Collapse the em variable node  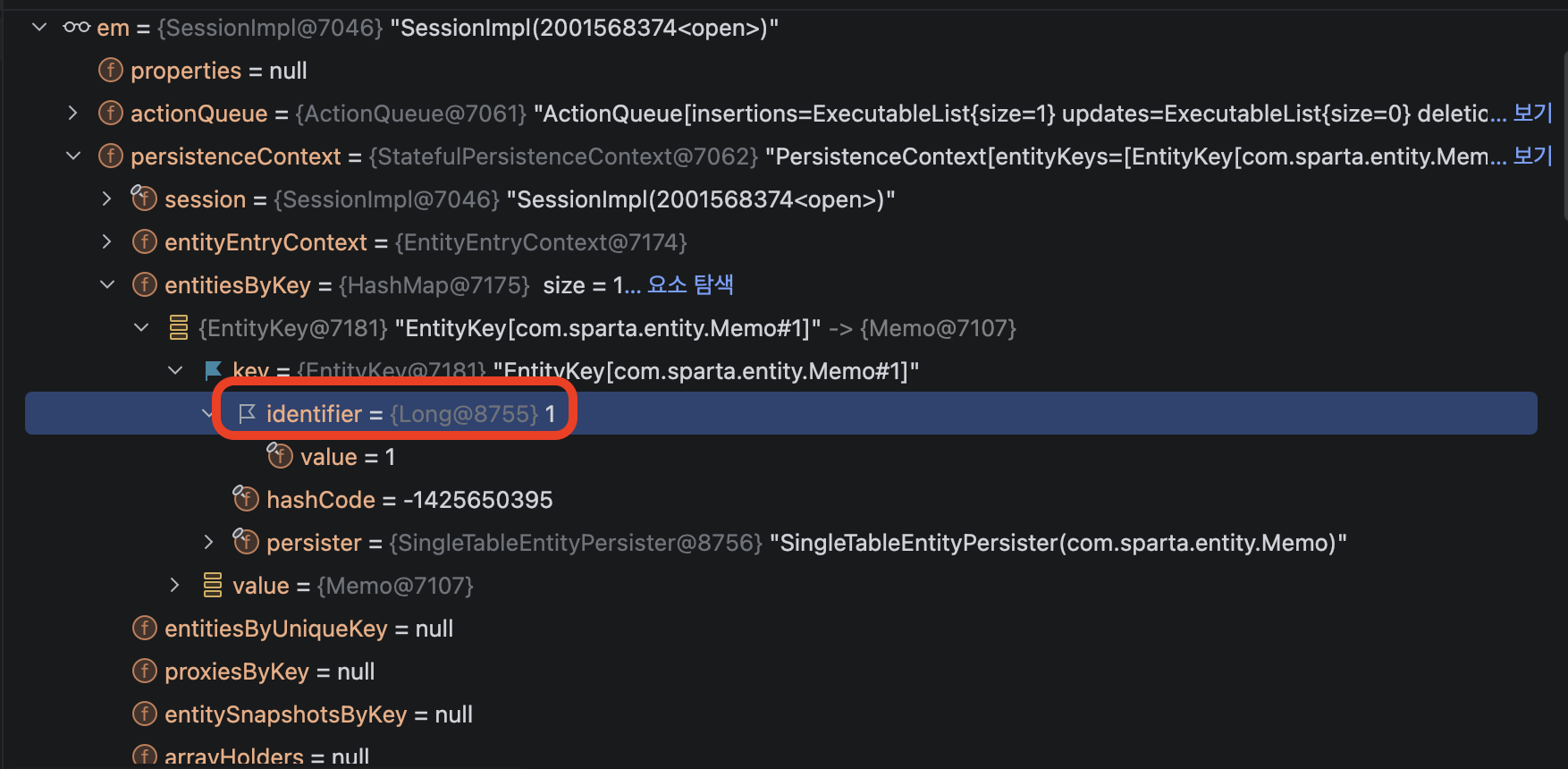[x=39, y=28]
